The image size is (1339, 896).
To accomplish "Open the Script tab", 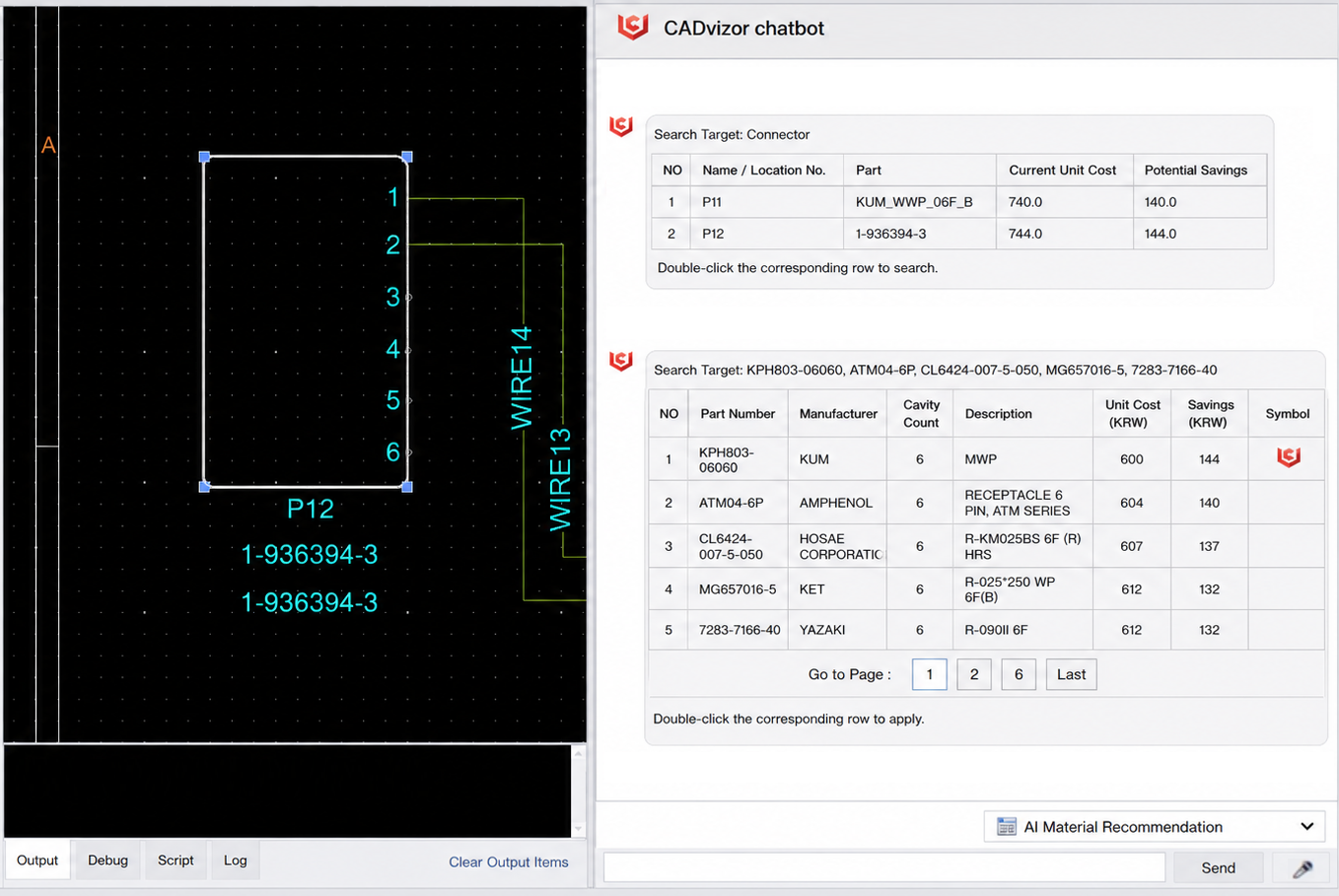I will tap(176, 861).
